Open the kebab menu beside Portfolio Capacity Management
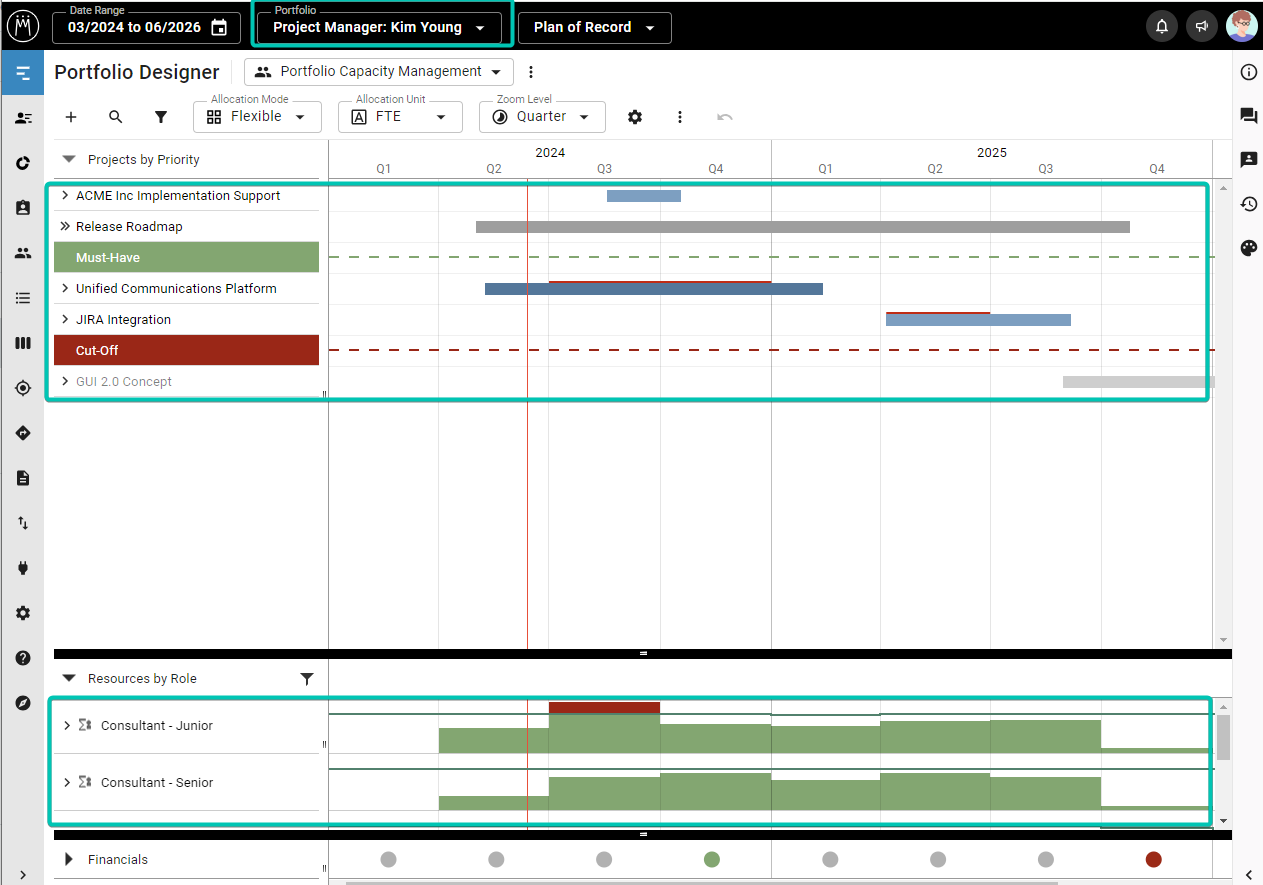The width and height of the screenshot is (1263, 885). point(531,72)
